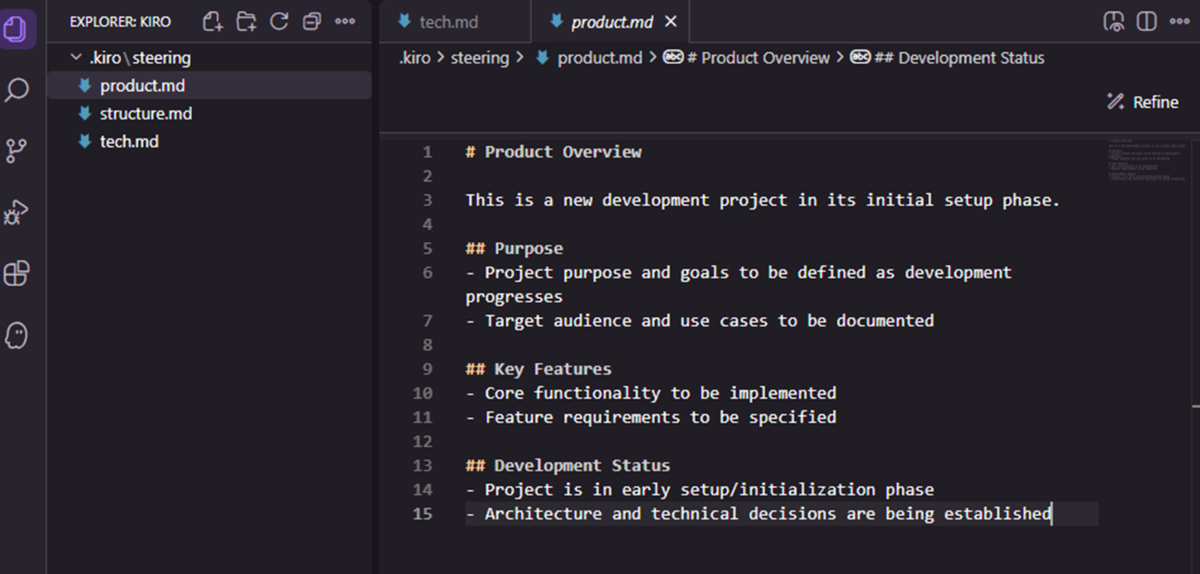Viewport: 1200px width, 574px height.
Task: Create a new file in Explorer
Action: (212, 21)
